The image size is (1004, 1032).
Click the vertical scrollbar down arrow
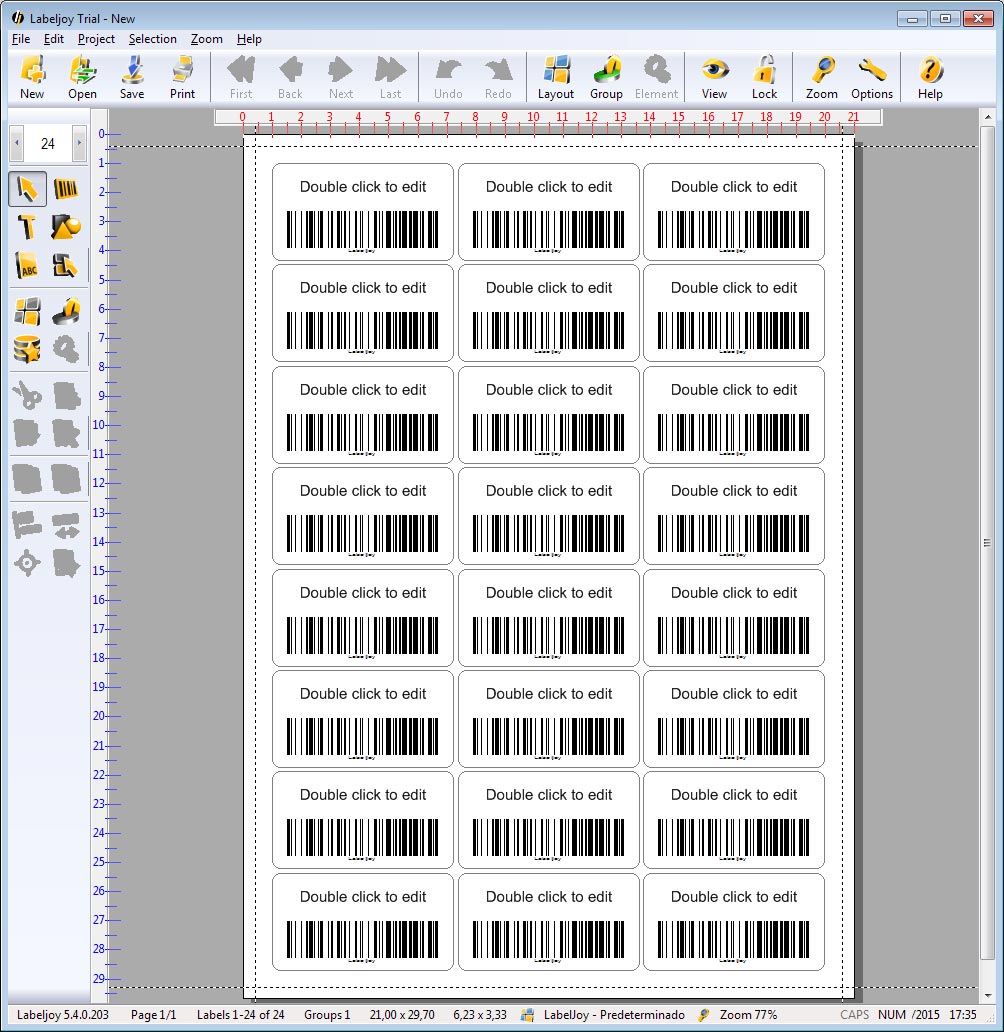(988, 996)
